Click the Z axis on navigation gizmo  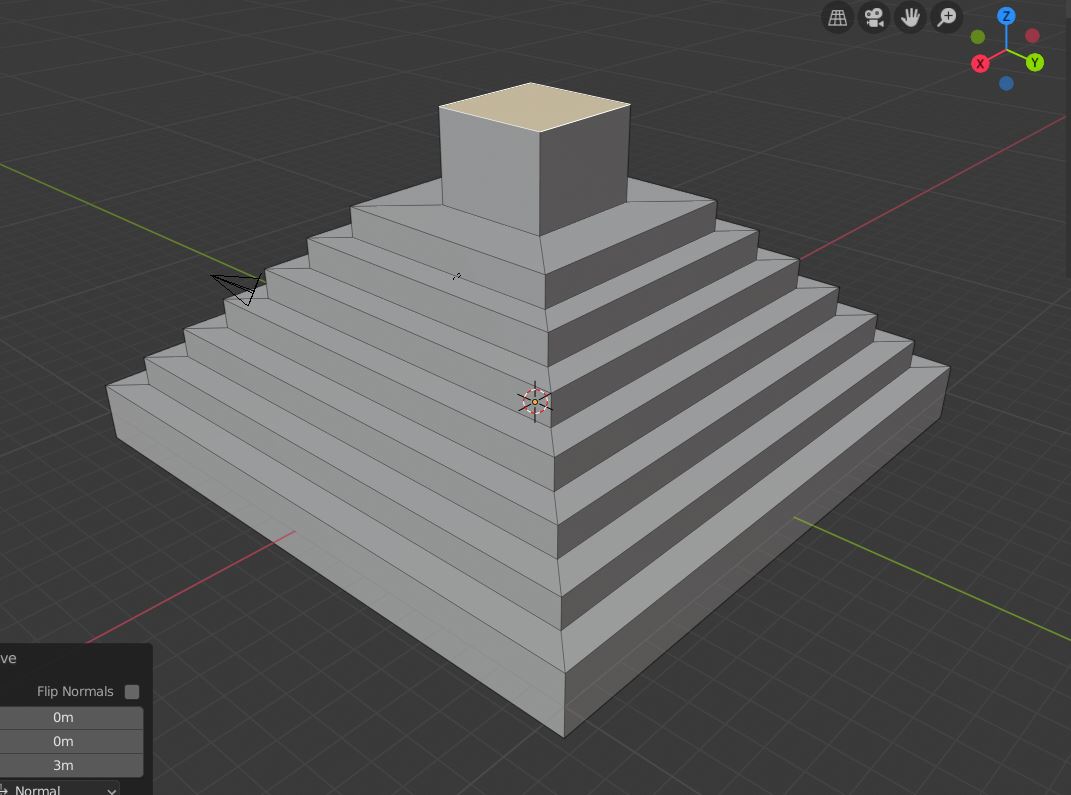[x=1006, y=16]
